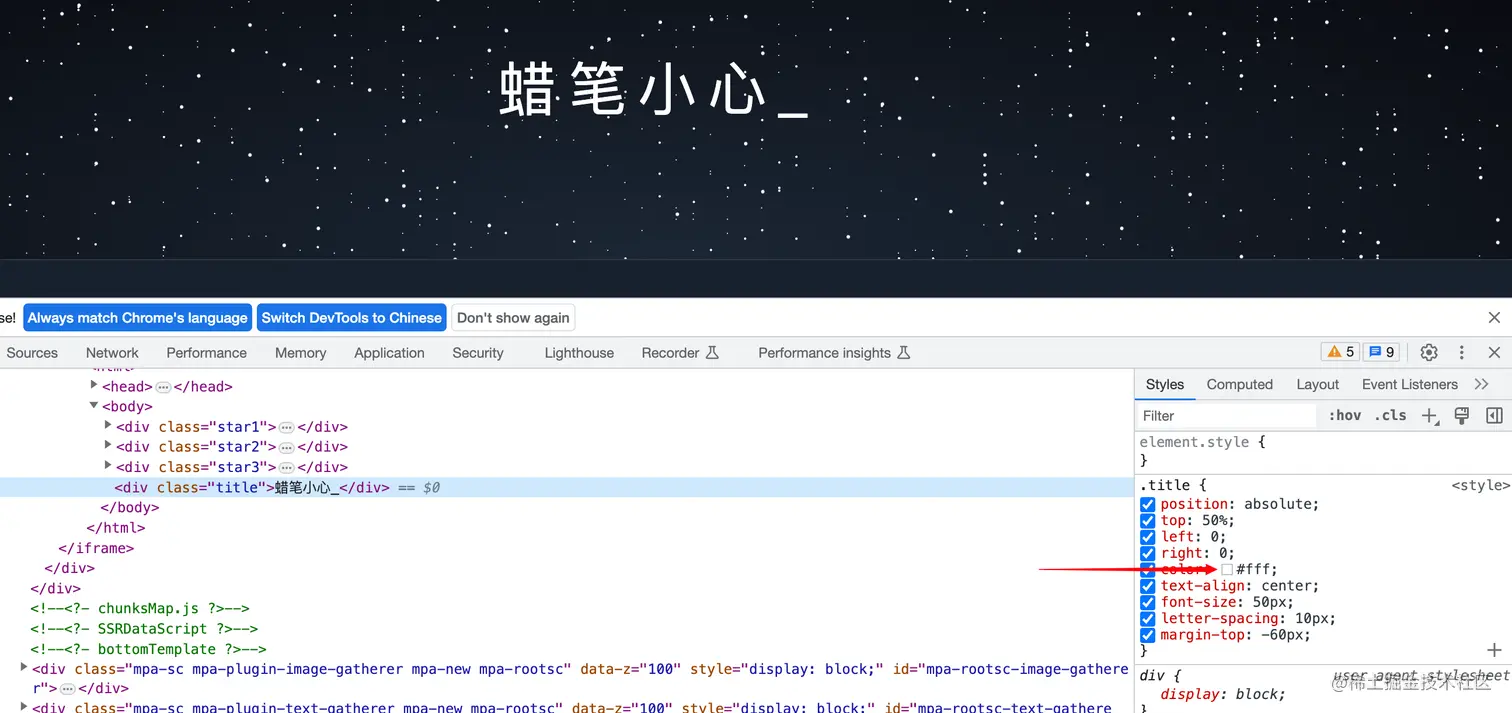Open the DevTools three-dot customize menu

click(x=1462, y=352)
